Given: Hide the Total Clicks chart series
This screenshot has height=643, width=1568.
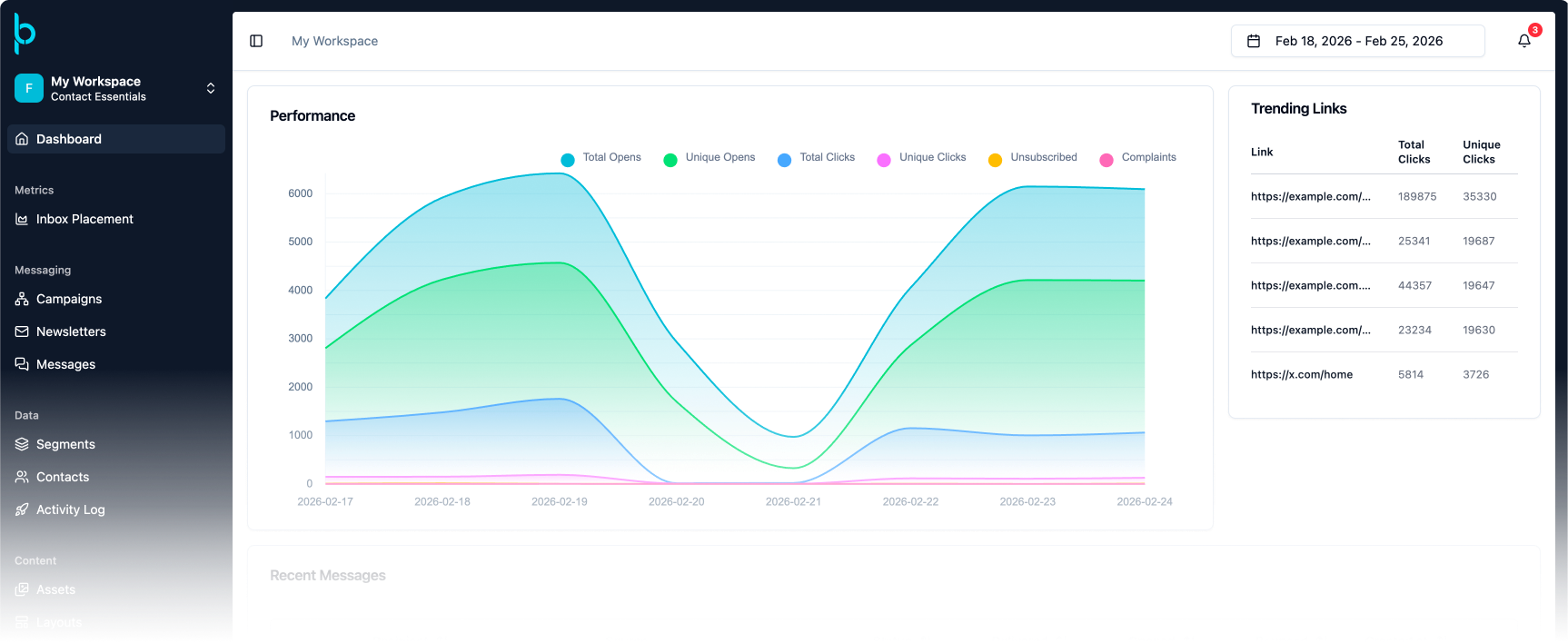Looking at the screenshot, I should [817, 158].
